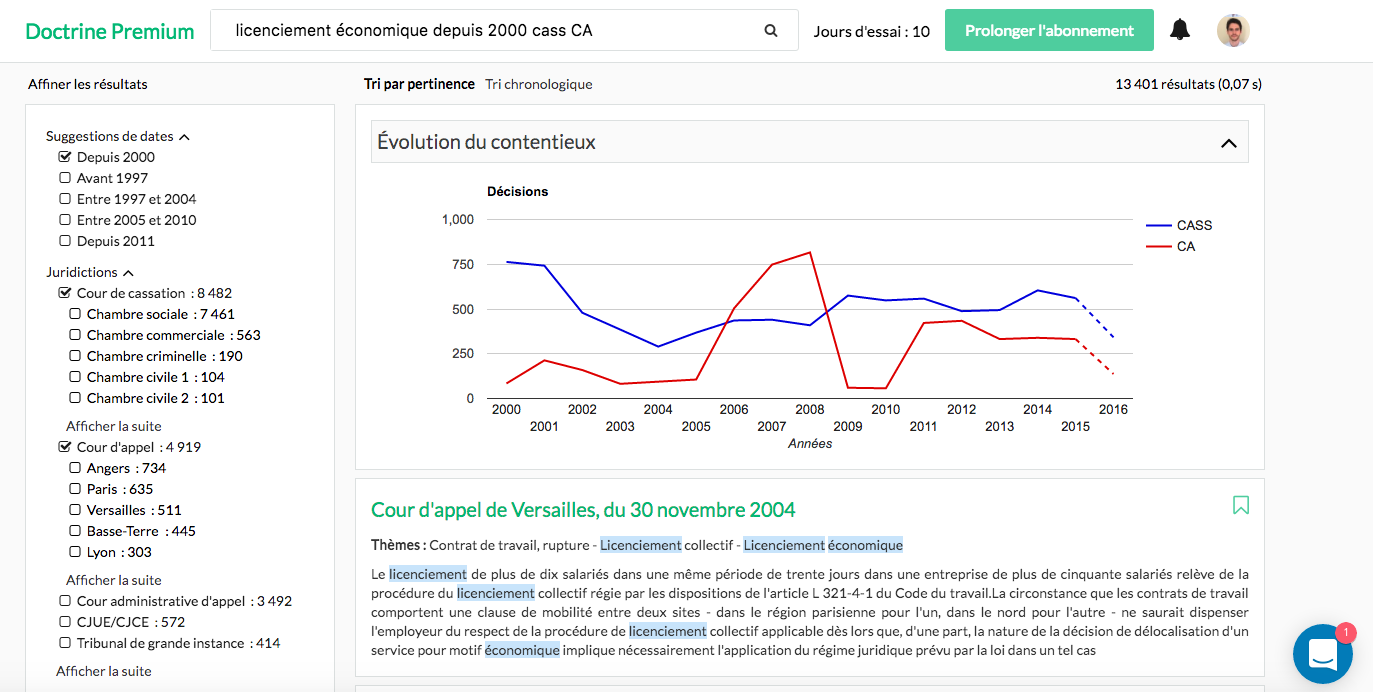Check the CJUE/CJCE filter

click(x=65, y=622)
